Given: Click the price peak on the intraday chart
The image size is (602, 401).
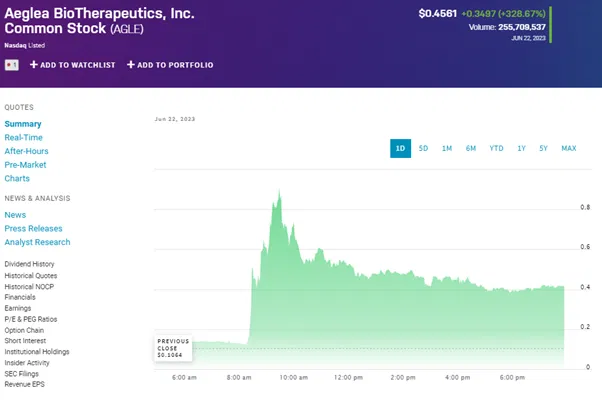Looking at the screenshot, I should [x=280, y=191].
